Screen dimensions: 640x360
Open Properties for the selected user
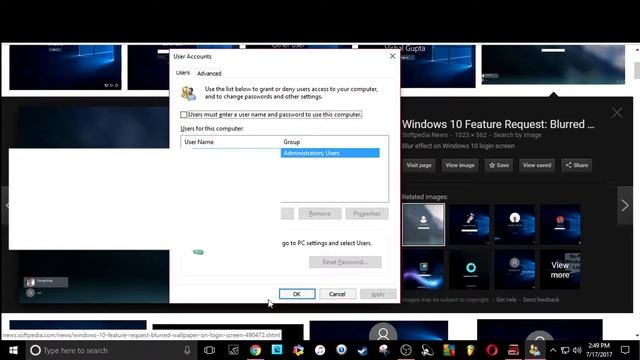pos(367,213)
